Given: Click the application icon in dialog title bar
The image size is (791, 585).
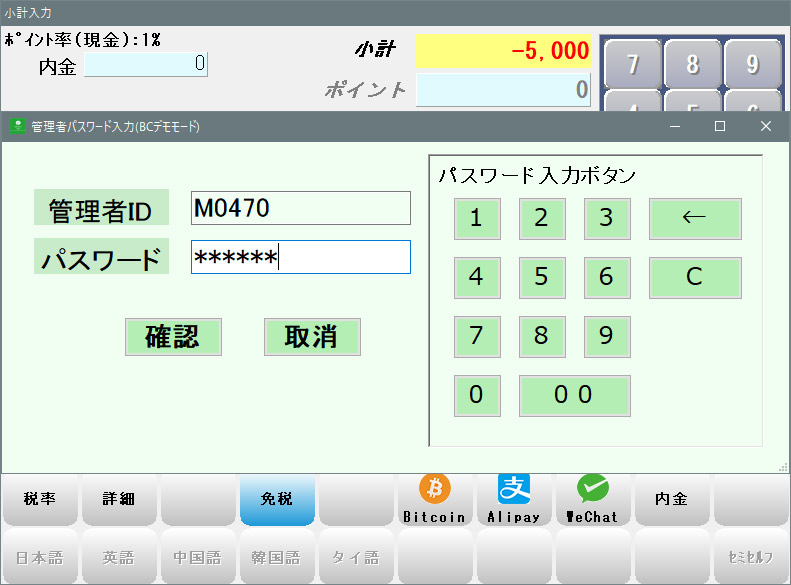Looking at the screenshot, I should pos(17,126).
